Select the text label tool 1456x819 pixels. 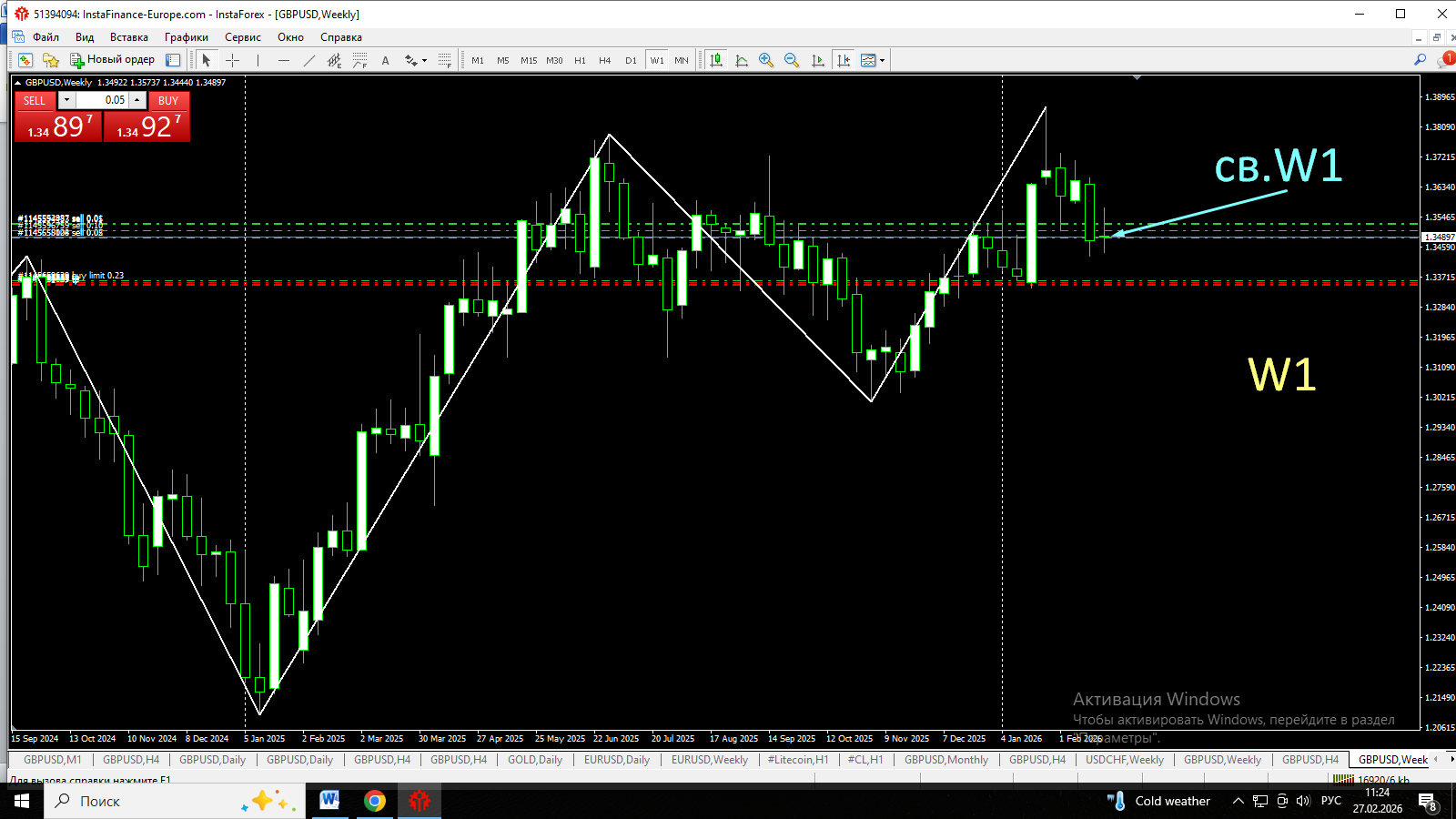tap(386, 60)
